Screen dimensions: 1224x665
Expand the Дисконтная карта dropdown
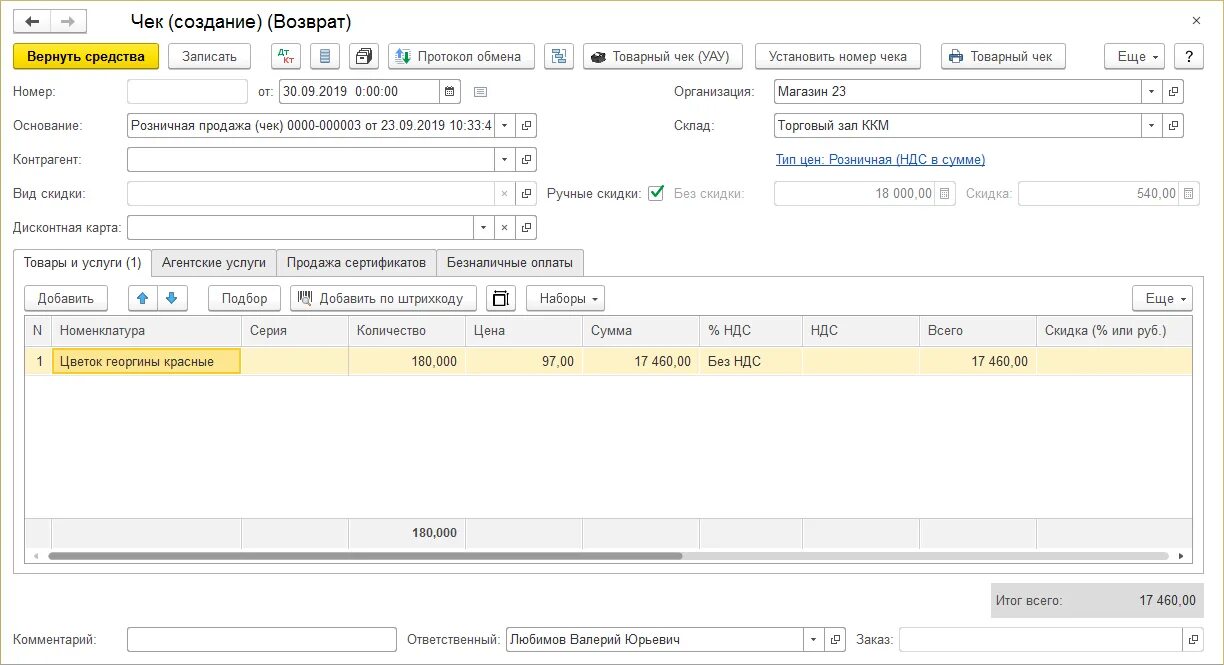click(483, 227)
